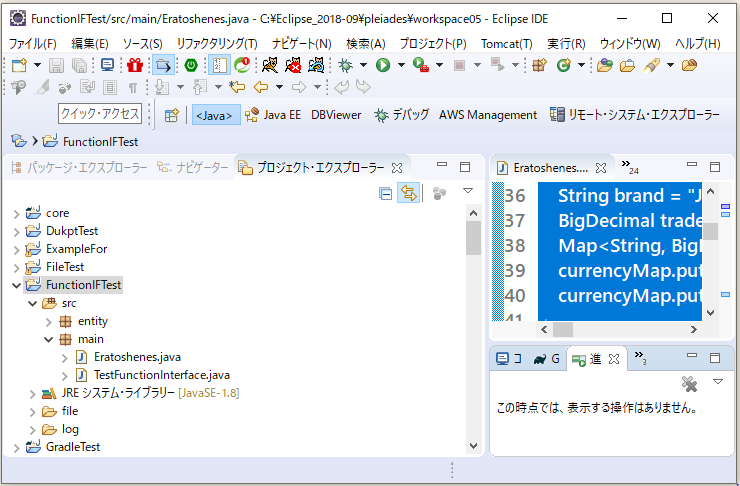This screenshot has width=740, height=486.
Task: Click Project Explorer vertical scrollbar thumb
Action: [x=473, y=238]
